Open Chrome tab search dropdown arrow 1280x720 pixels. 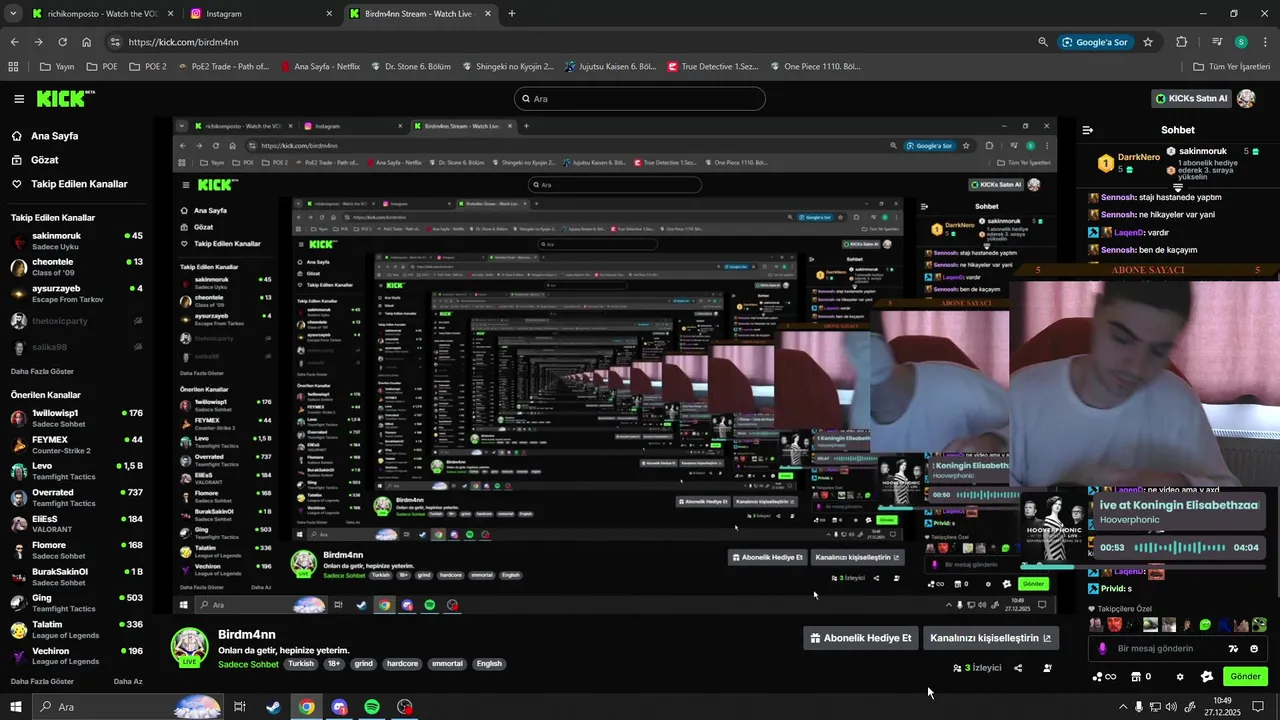click(x=13, y=14)
